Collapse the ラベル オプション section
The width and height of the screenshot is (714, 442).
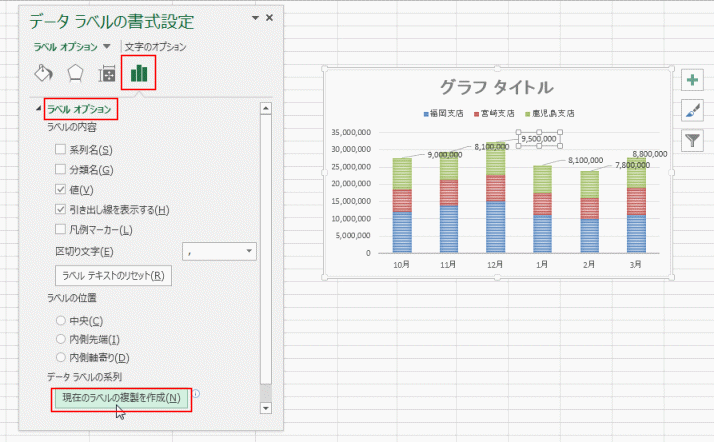(39, 108)
